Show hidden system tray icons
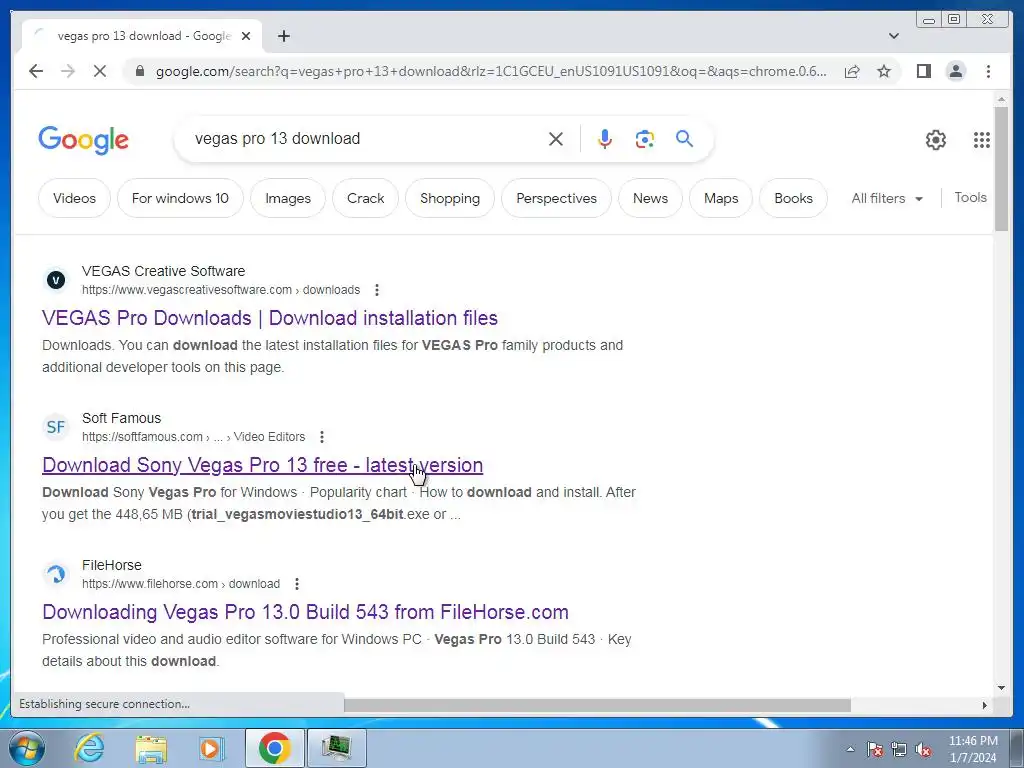Screen dimensions: 1024x768 [850, 749]
